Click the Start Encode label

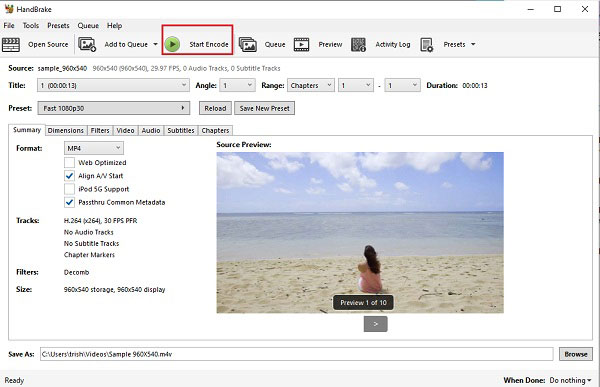click(209, 44)
